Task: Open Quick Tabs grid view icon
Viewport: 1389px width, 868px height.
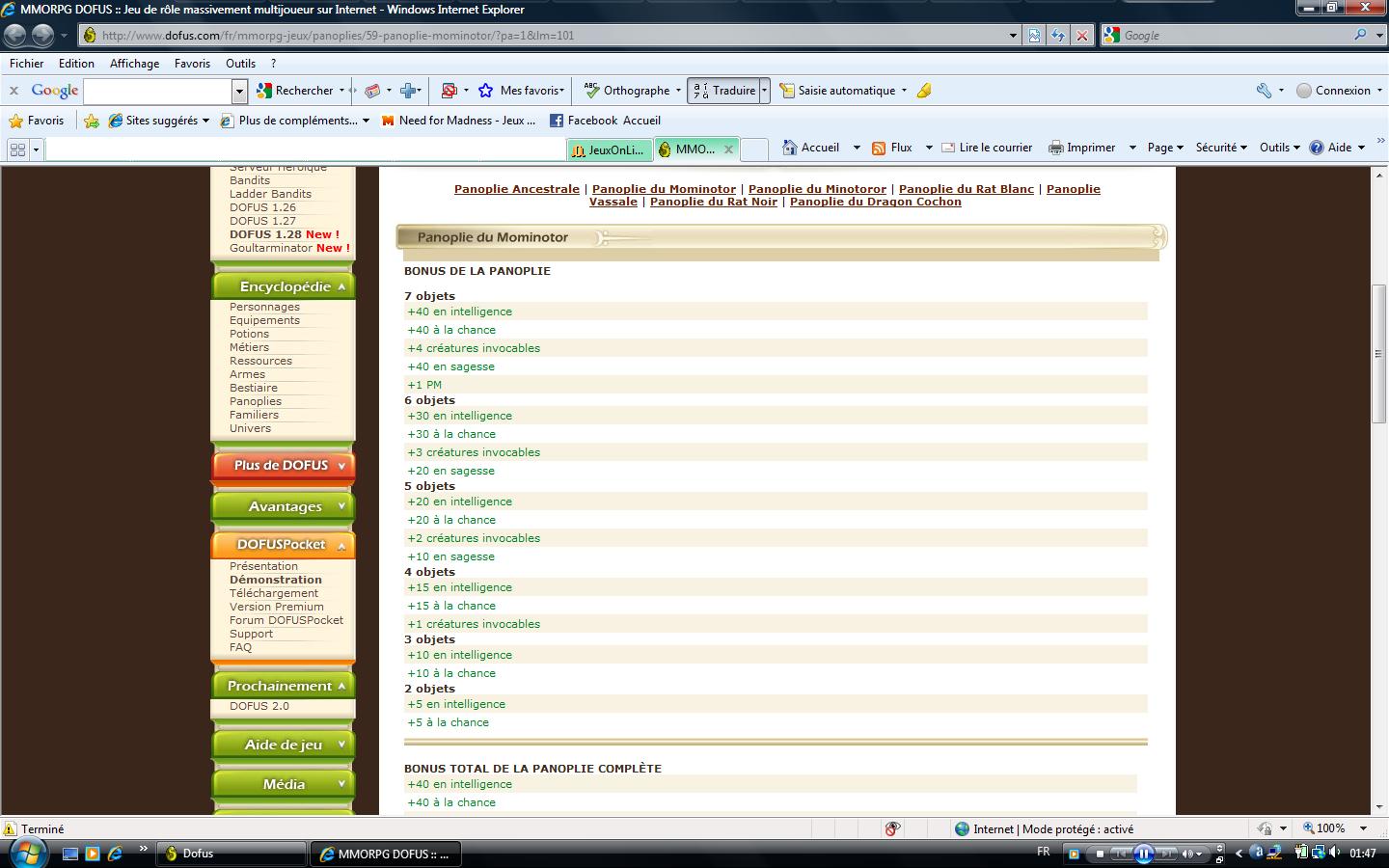Action: click(x=17, y=149)
